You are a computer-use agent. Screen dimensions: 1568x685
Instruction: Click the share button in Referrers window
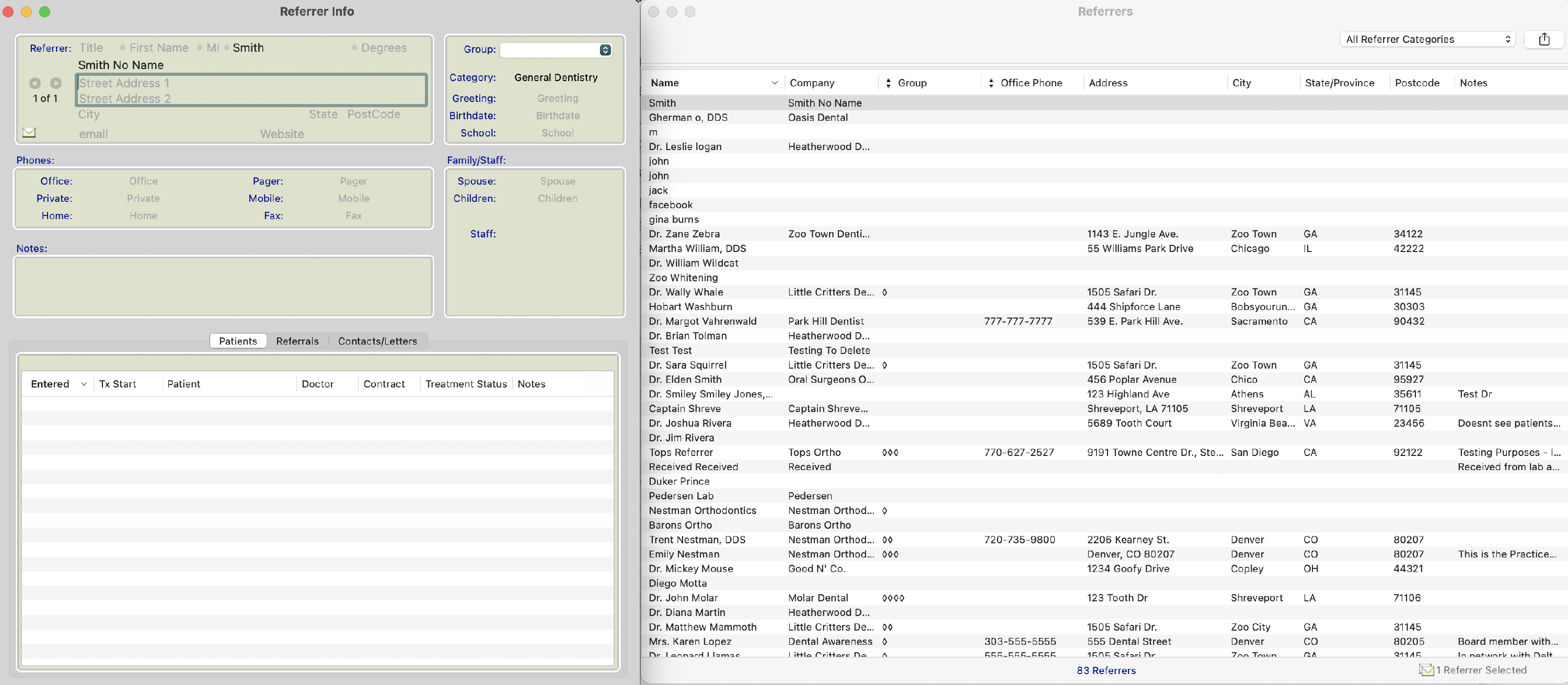pyautogui.click(x=1543, y=40)
